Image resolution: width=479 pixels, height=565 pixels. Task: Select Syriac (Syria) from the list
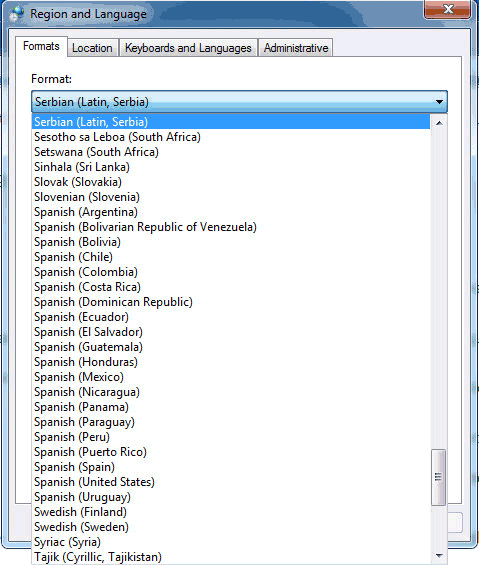pyautogui.click(x=231, y=542)
